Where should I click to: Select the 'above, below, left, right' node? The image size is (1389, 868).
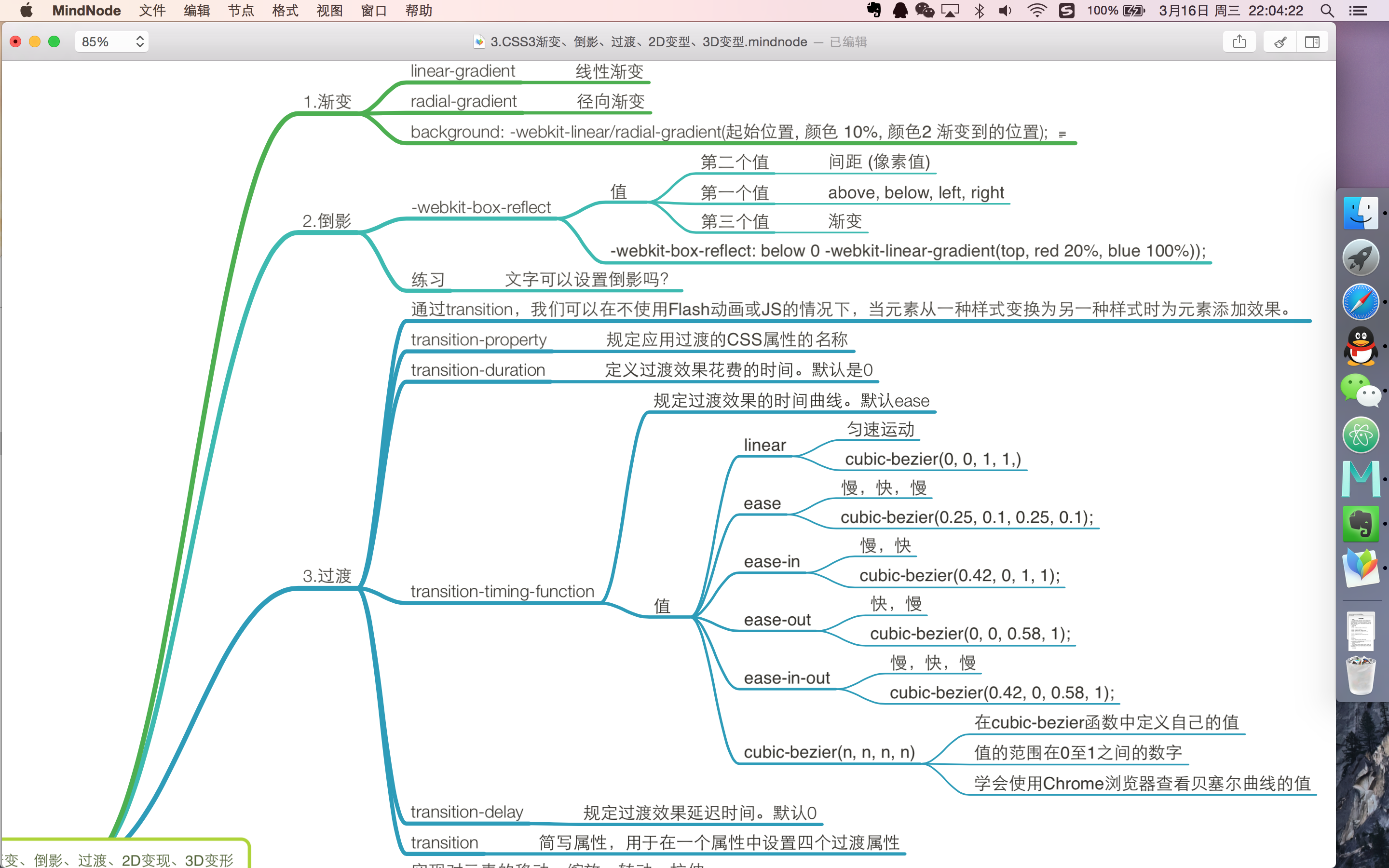point(916,192)
